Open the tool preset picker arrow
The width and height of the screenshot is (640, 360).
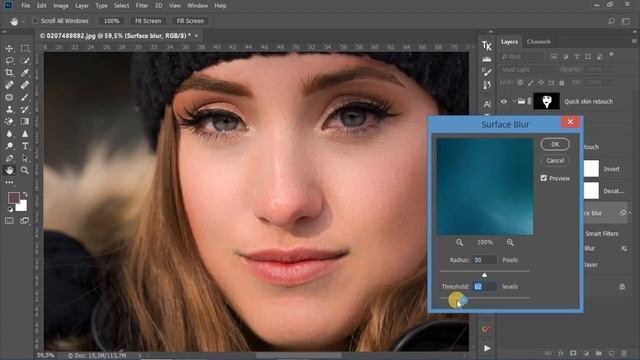23,21
